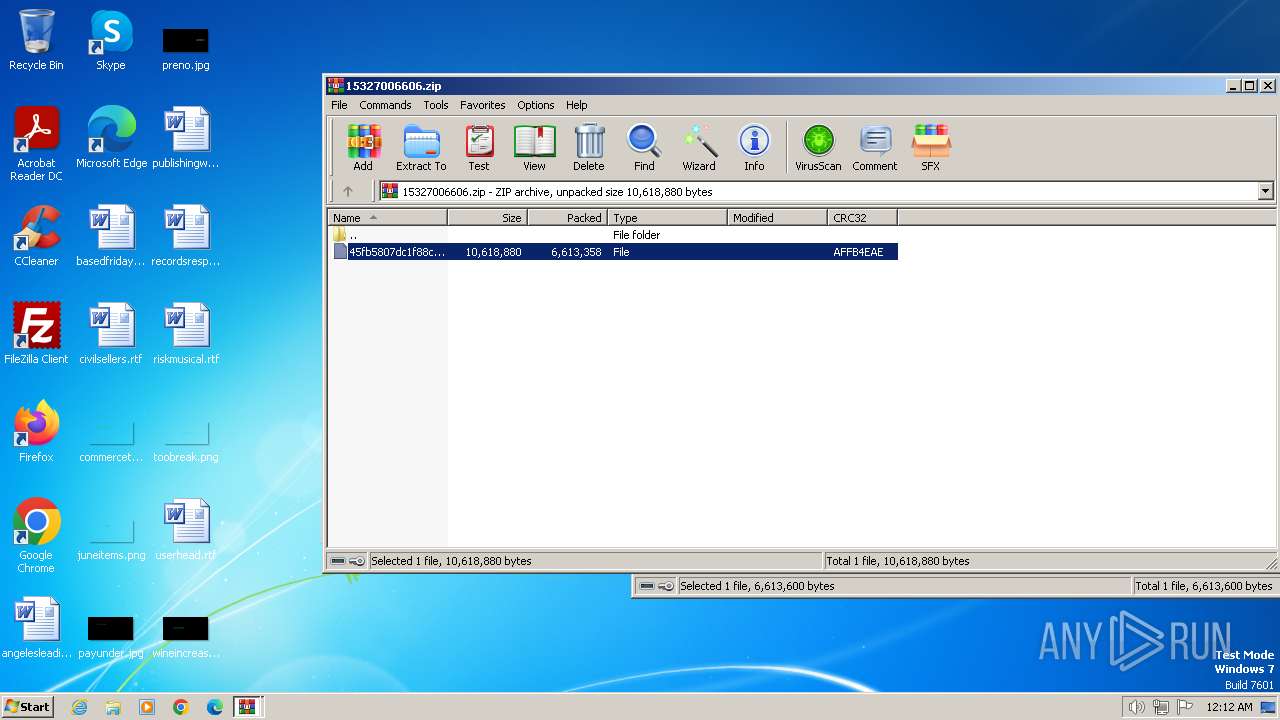Go up one folder level arrow
Image resolution: width=1280 pixels, height=720 pixels.
coord(348,191)
